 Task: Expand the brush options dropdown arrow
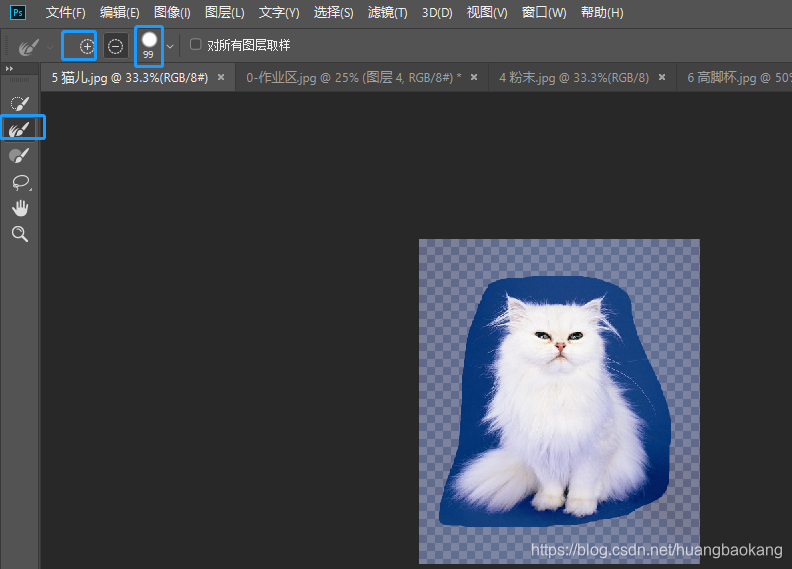(170, 46)
